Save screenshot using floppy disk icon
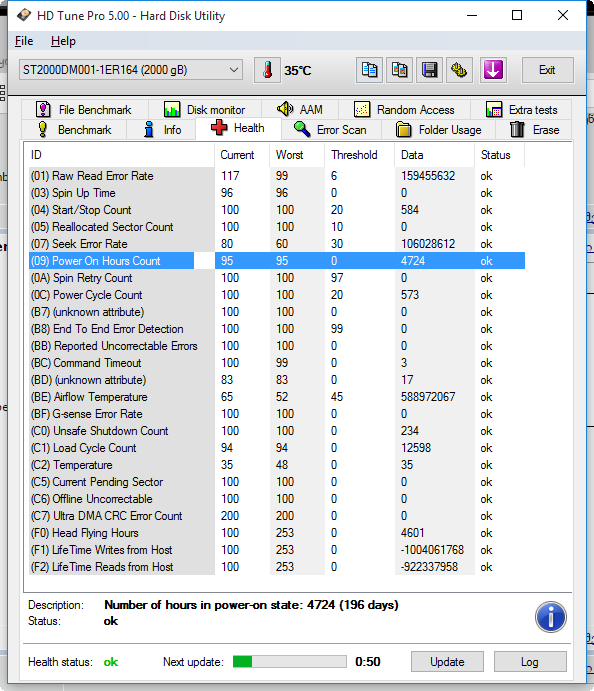Viewport: 594px width, 691px height. 429,70
